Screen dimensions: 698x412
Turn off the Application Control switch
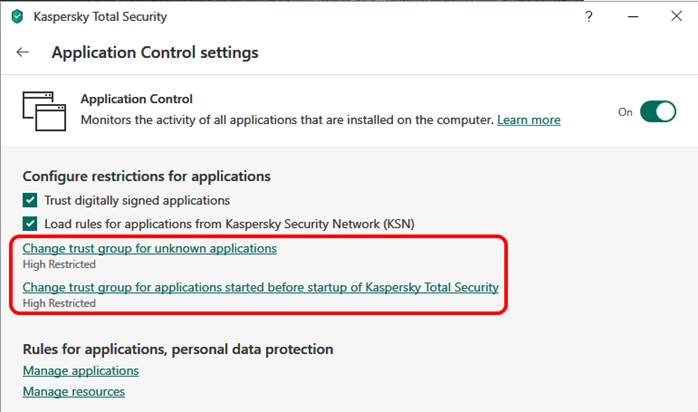658,111
